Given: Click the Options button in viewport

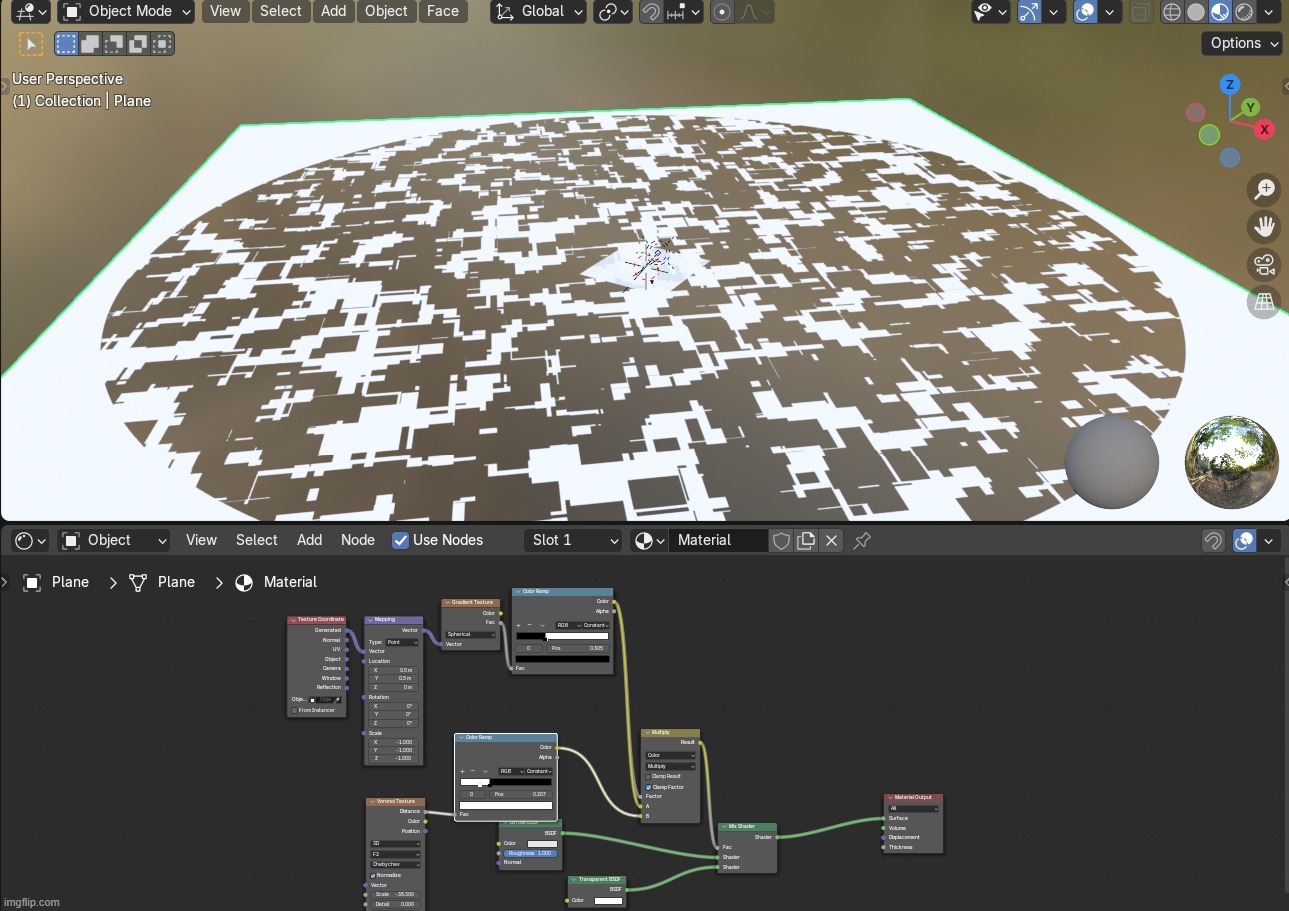Looking at the screenshot, I should [1242, 43].
